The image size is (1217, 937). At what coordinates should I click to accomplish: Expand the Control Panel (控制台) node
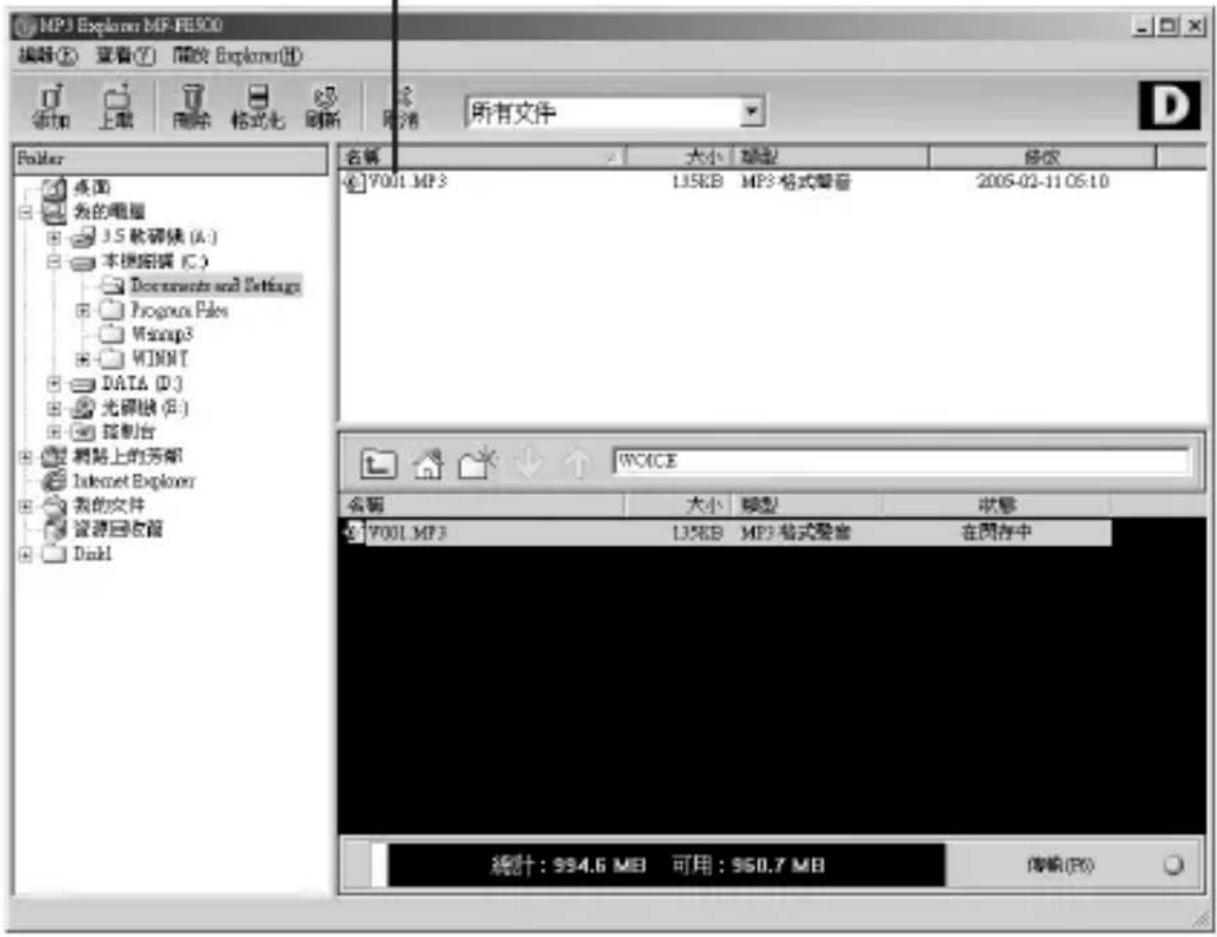pyautogui.click(x=56, y=432)
